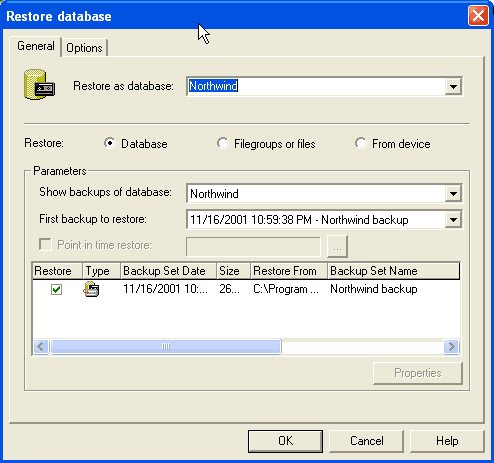Toggle the Restore checkbox for Northwind backup
494x463 pixels.
[56, 289]
